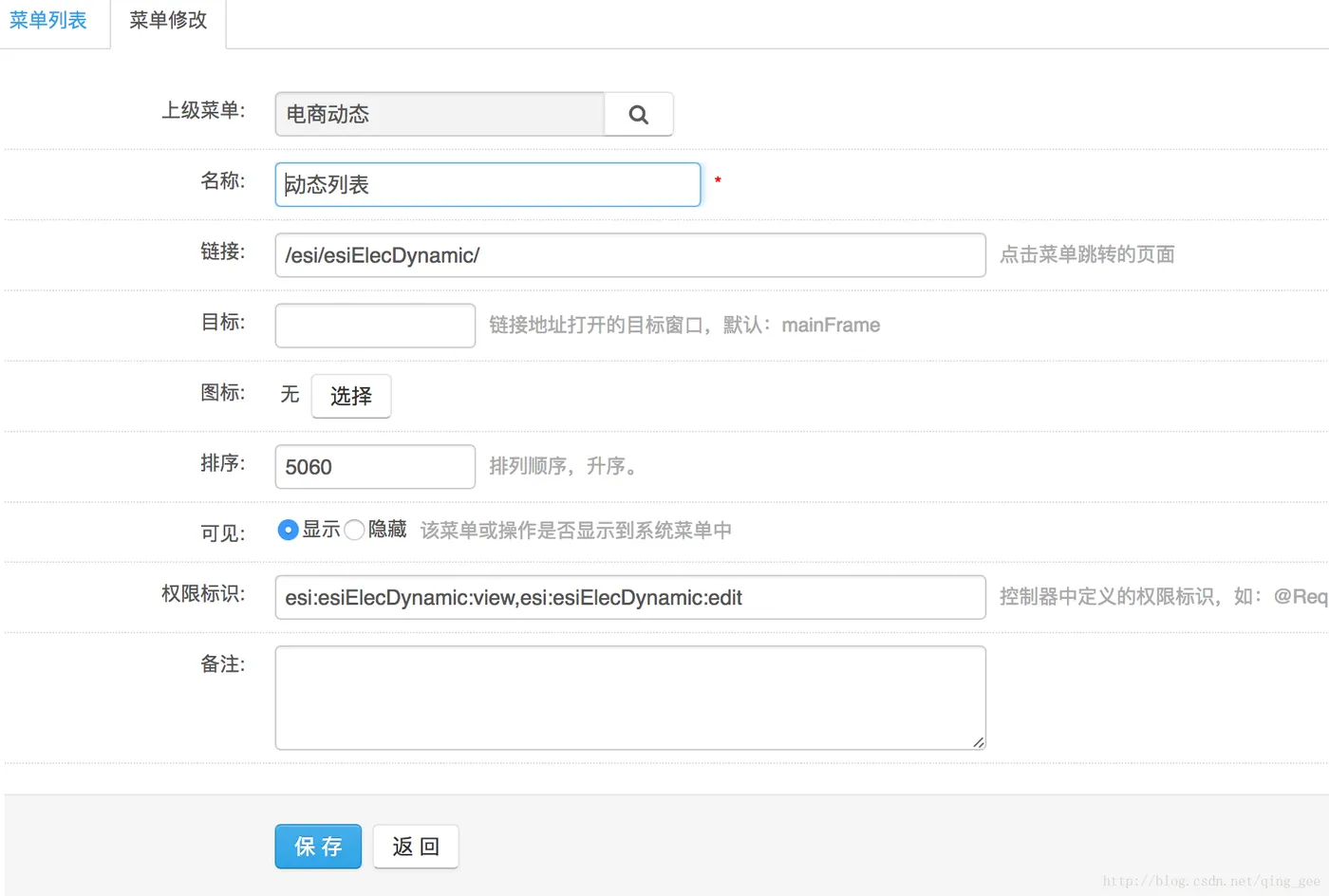Screen dimensions: 1329x896
Task: Click the 上级菜单 field showing 电商动态
Action: 440,115
